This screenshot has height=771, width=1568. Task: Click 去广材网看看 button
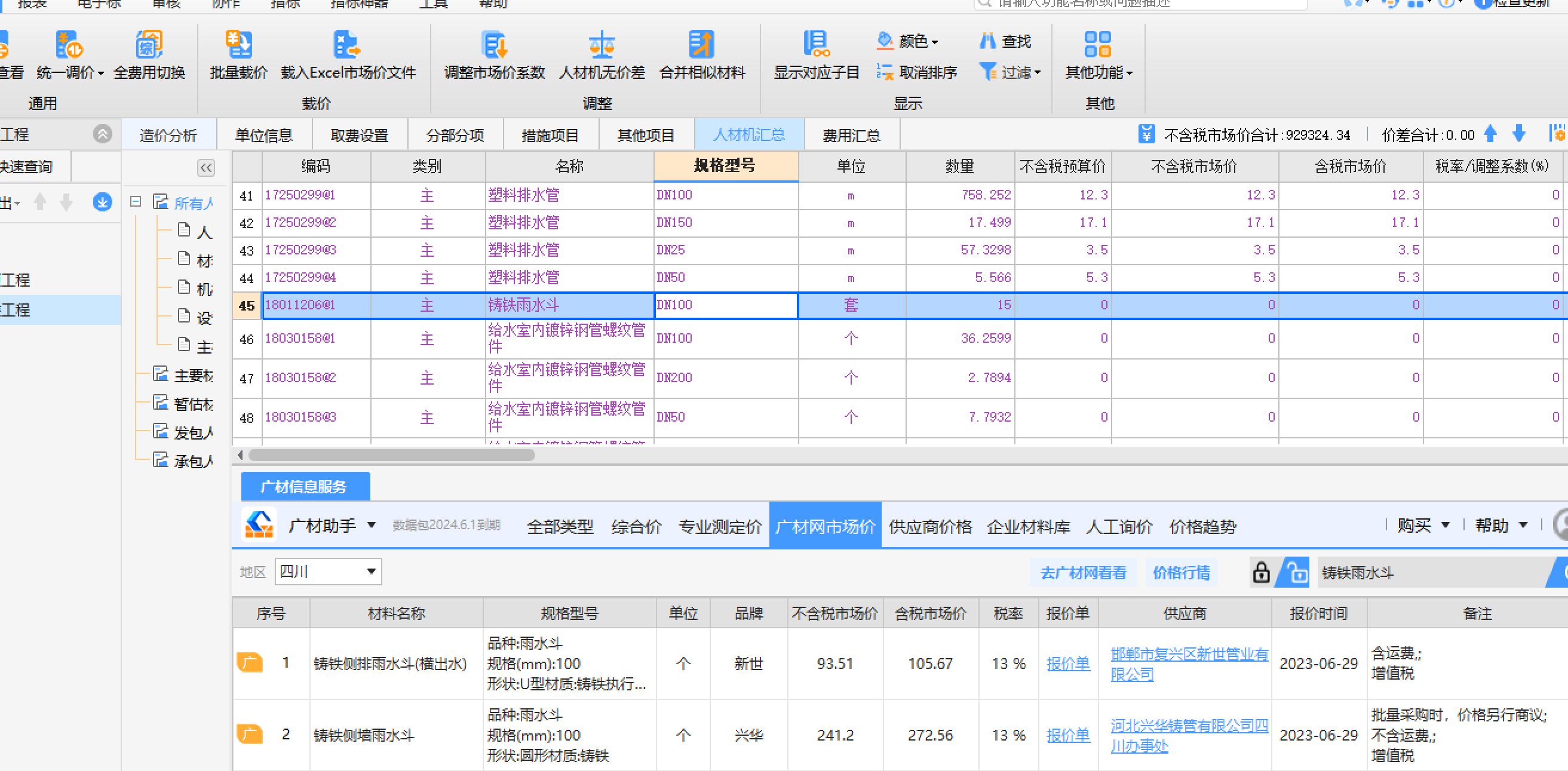1083,572
